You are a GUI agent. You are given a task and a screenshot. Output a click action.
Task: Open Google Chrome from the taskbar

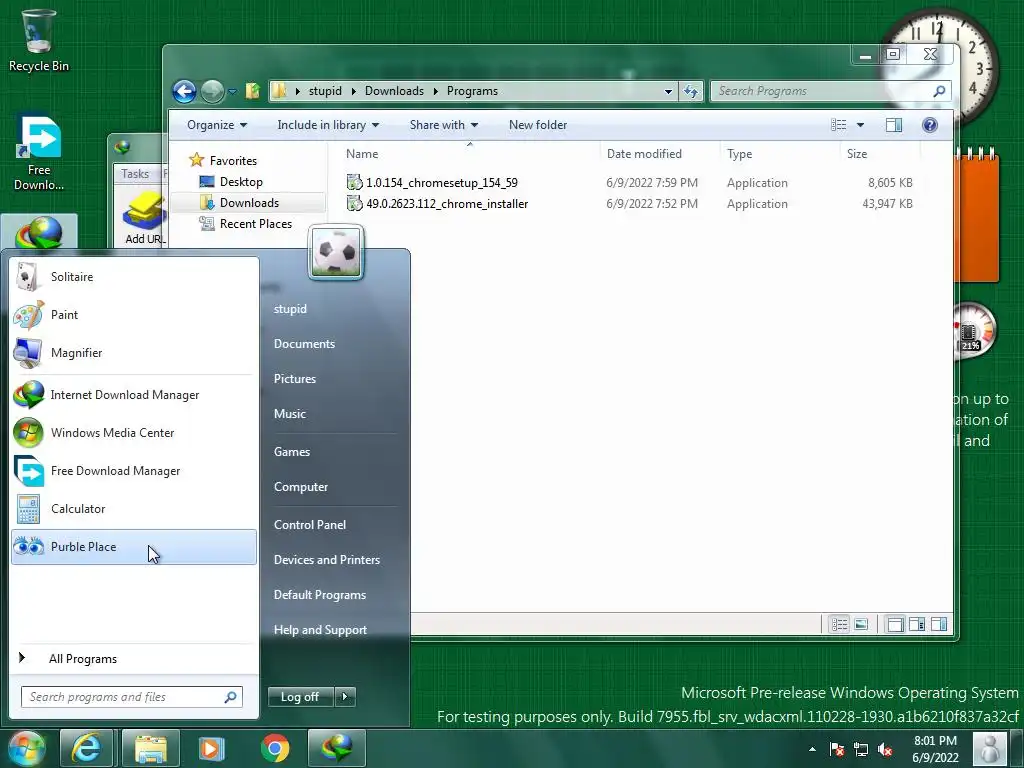pos(275,748)
